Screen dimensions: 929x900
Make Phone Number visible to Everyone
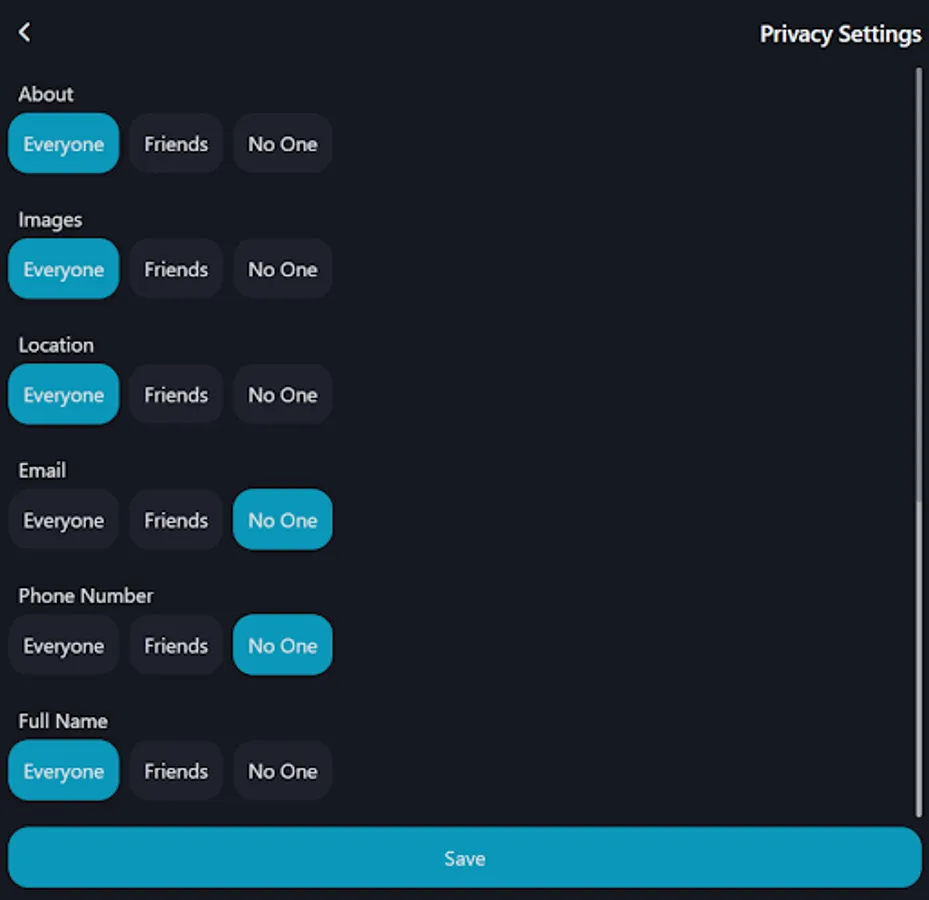63,645
